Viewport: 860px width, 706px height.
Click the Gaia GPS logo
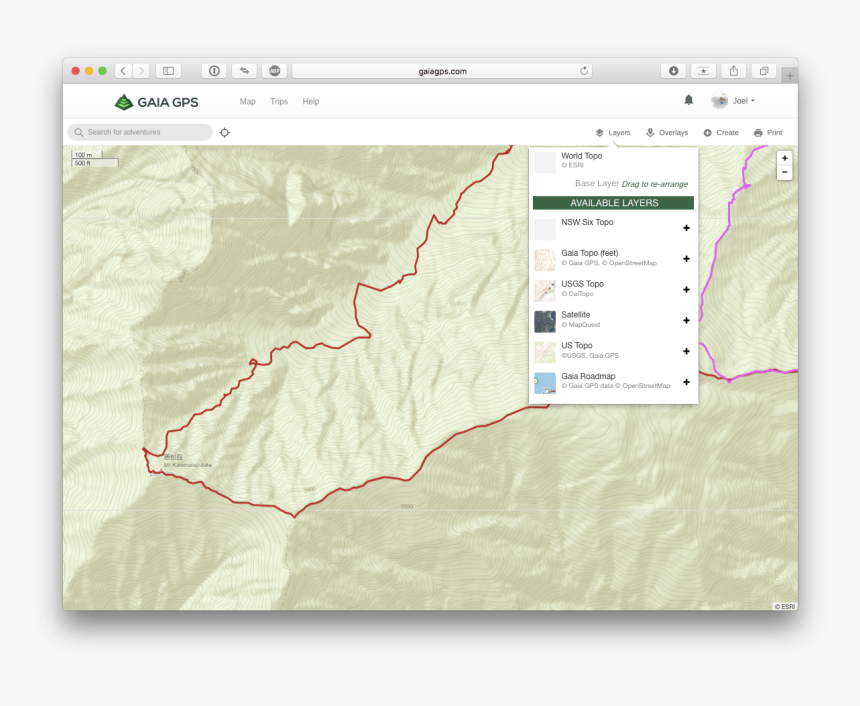tap(155, 102)
